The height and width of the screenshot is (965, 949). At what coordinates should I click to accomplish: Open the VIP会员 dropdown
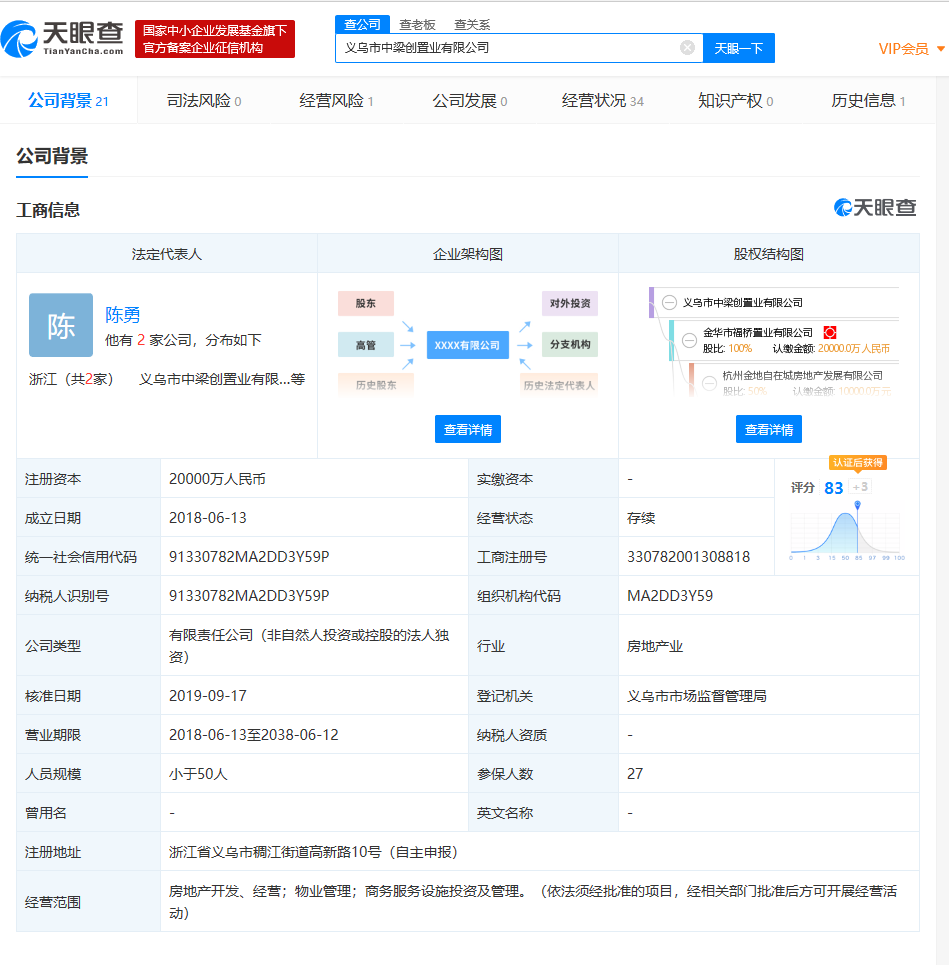coord(911,49)
